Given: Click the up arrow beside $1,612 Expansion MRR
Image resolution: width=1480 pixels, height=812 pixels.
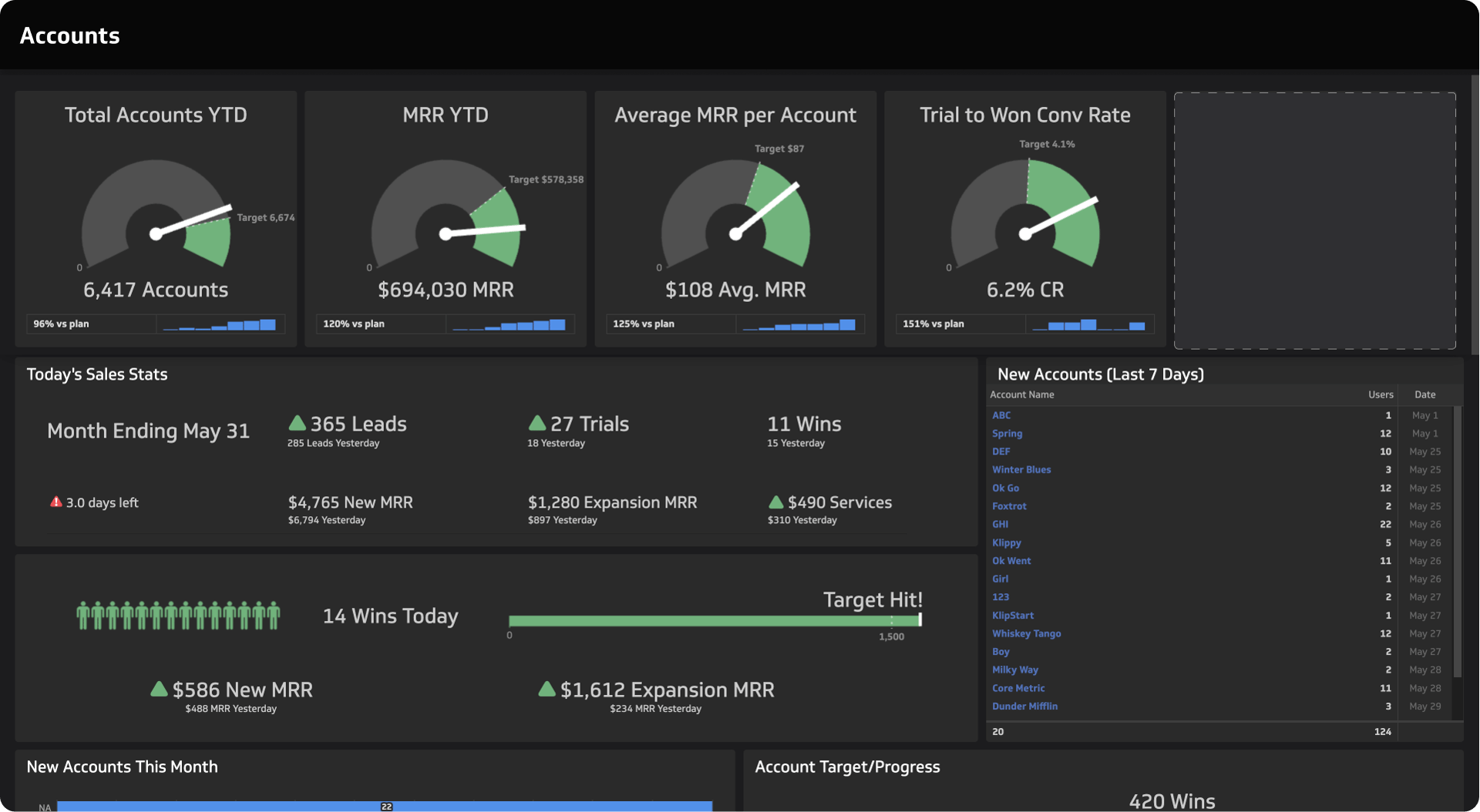Looking at the screenshot, I should [x=547, y=690].
